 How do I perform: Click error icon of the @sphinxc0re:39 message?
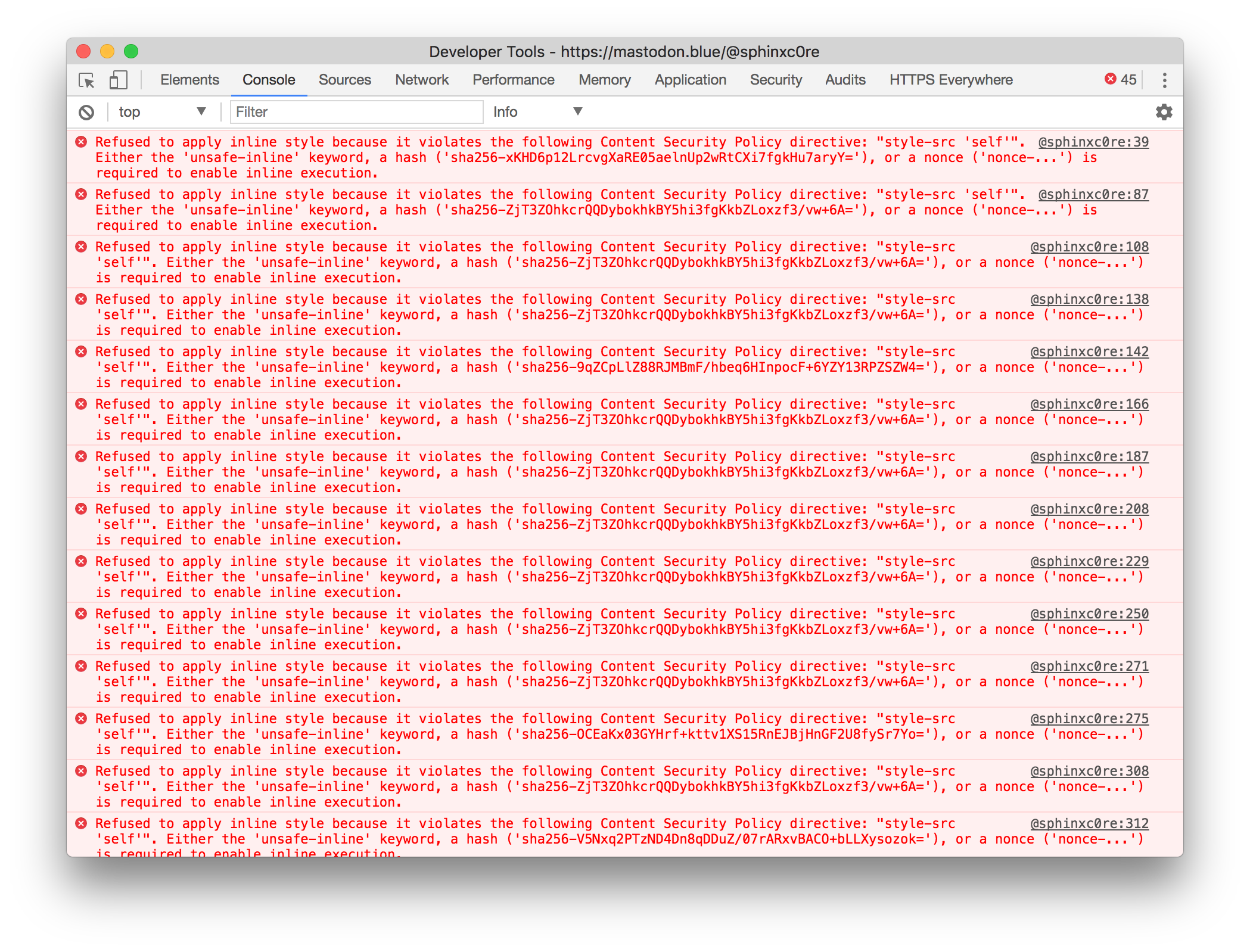pos(82,142)
